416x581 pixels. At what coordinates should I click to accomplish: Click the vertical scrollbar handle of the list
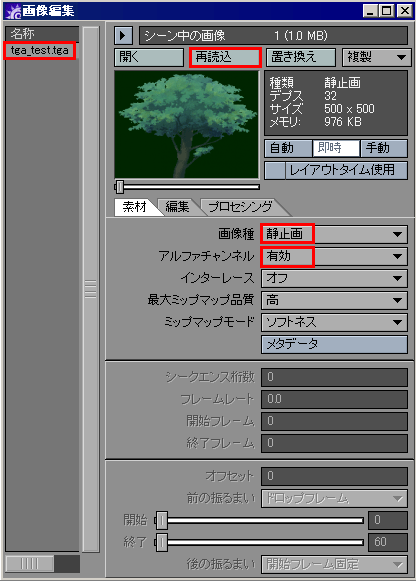[91, 289]
